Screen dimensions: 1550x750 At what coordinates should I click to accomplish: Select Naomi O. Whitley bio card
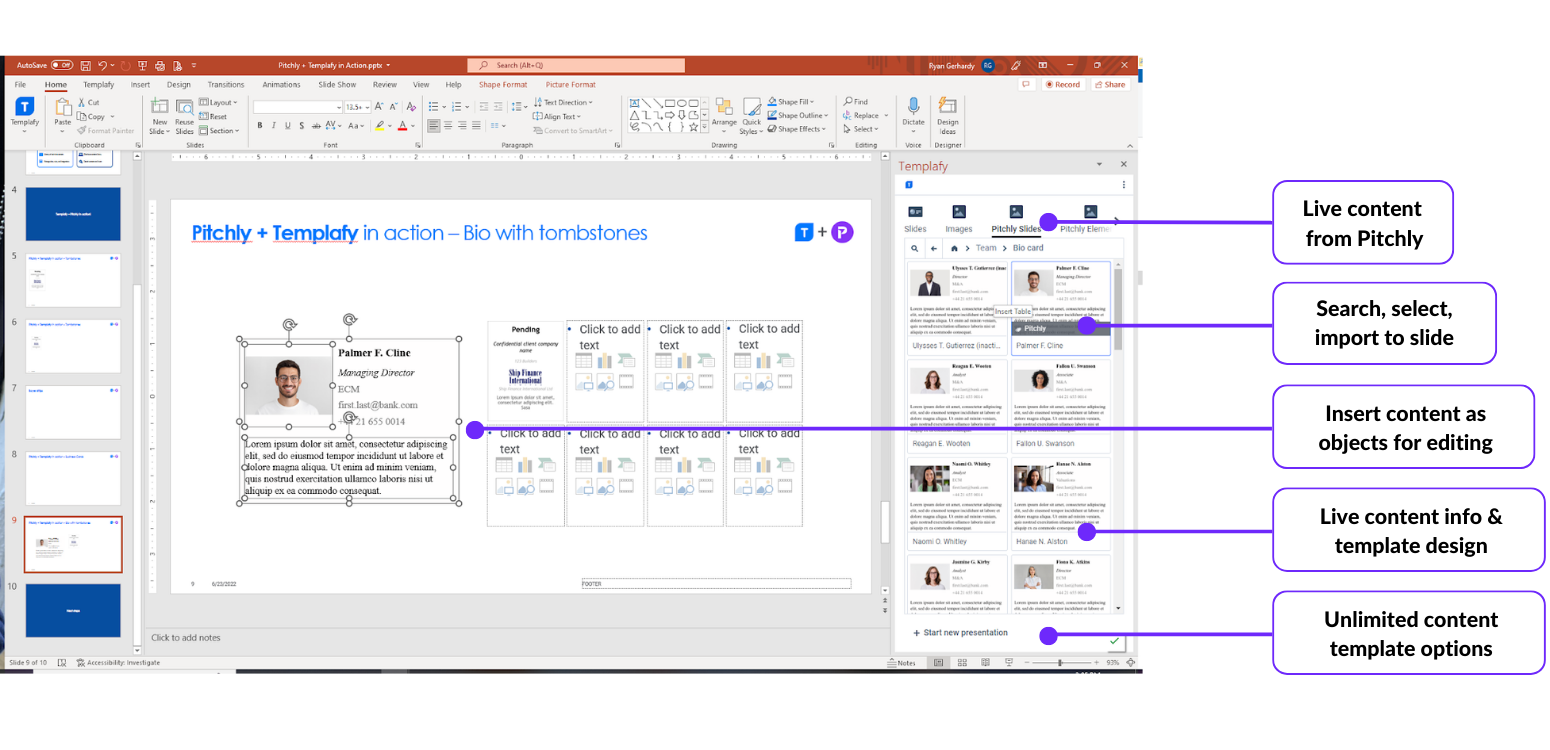957,504
